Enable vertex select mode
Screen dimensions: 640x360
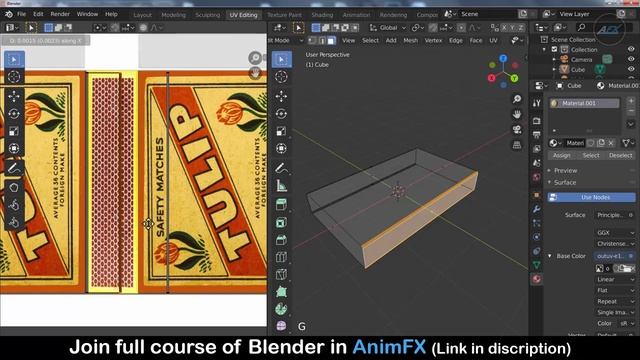(x=312, y=40)
